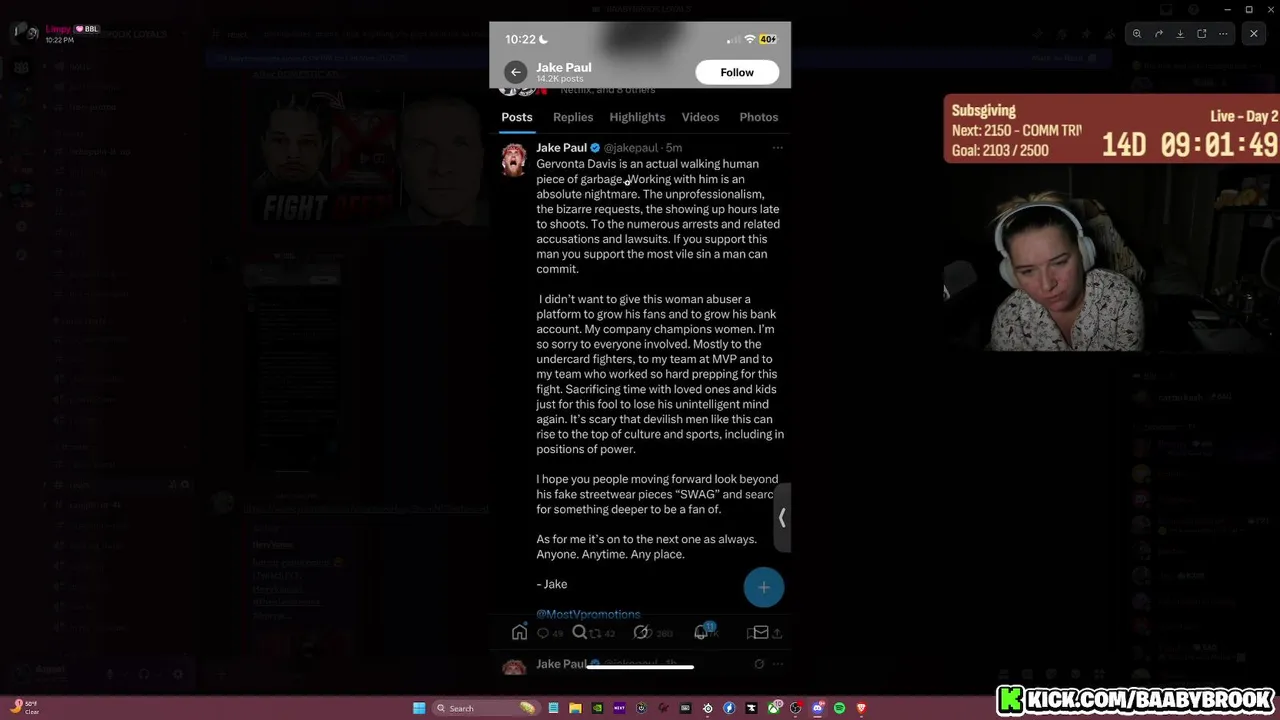Image resolution: width=1280 pixels, height=720 pixels.
Task: Tap the blue compose plus button
Action: 764,587
